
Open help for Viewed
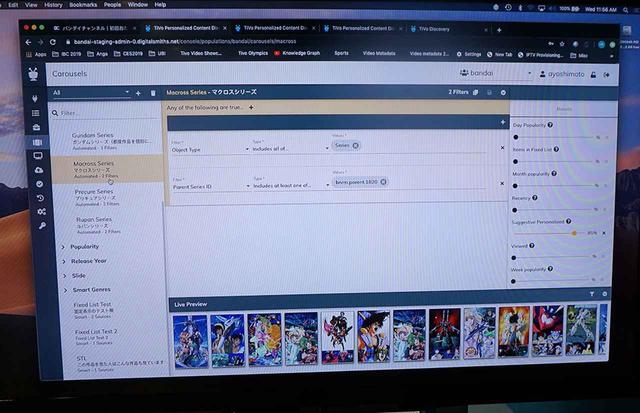[532, 245]
